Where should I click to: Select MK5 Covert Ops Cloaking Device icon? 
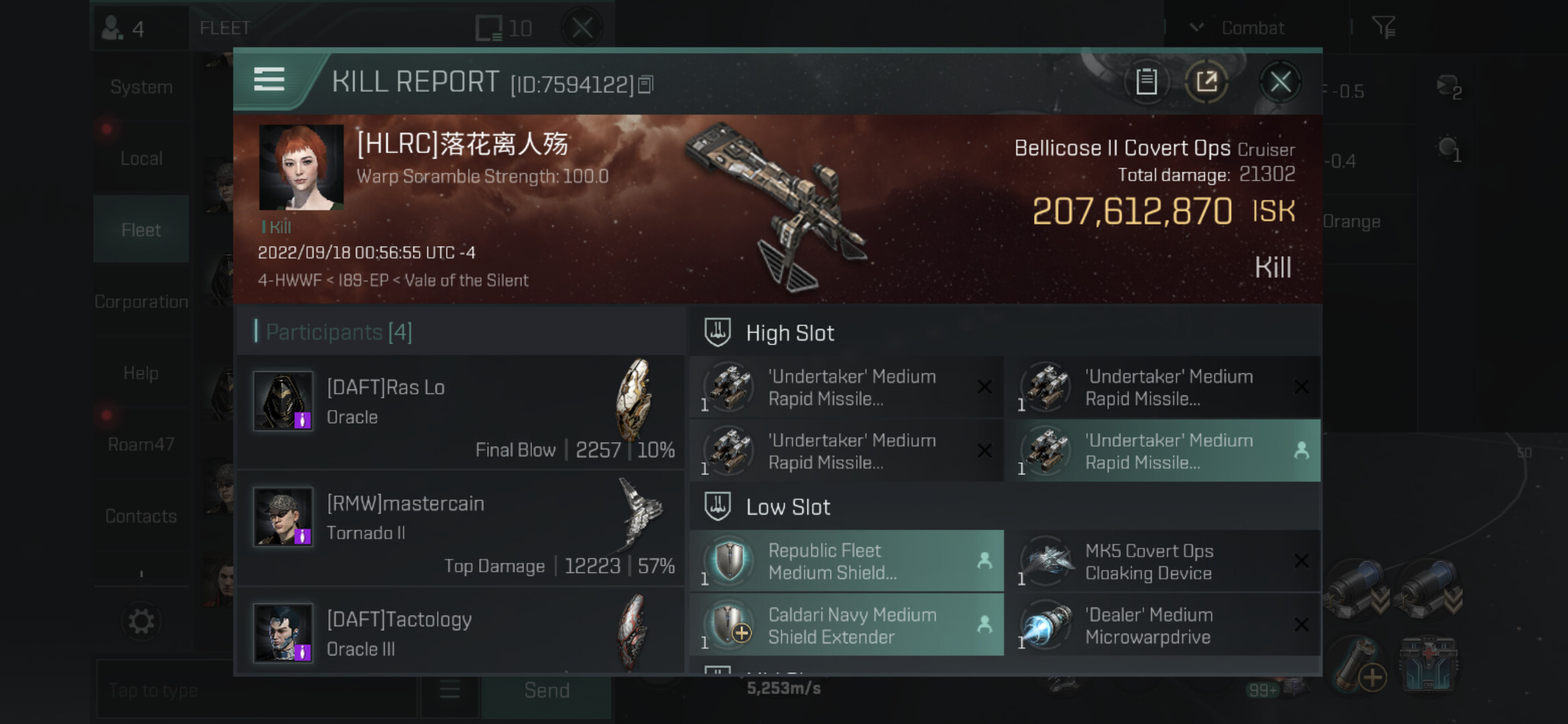pos(1046,561)
